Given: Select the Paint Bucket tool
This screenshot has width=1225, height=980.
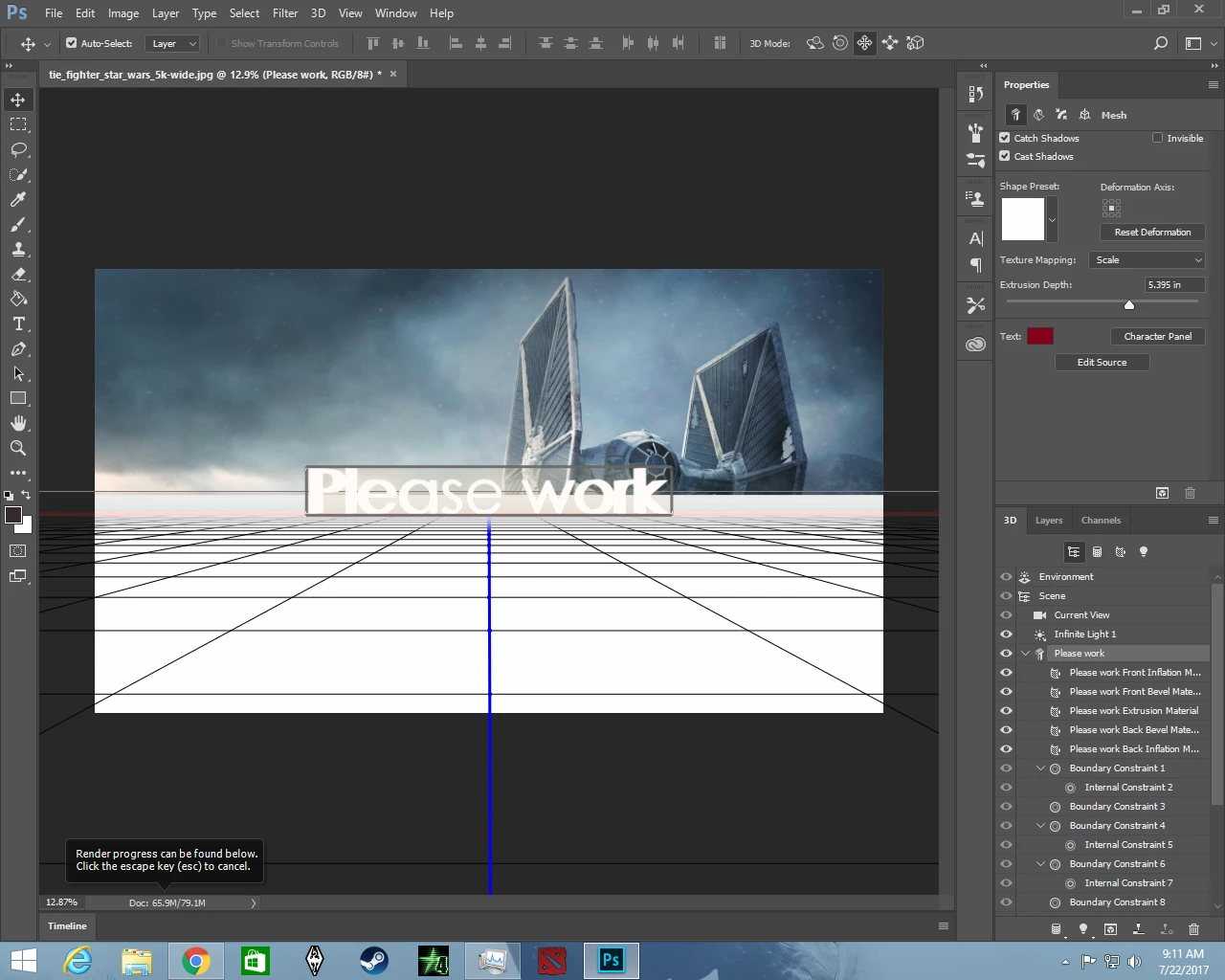Looking at the screenshot, I should pos(18,299).
